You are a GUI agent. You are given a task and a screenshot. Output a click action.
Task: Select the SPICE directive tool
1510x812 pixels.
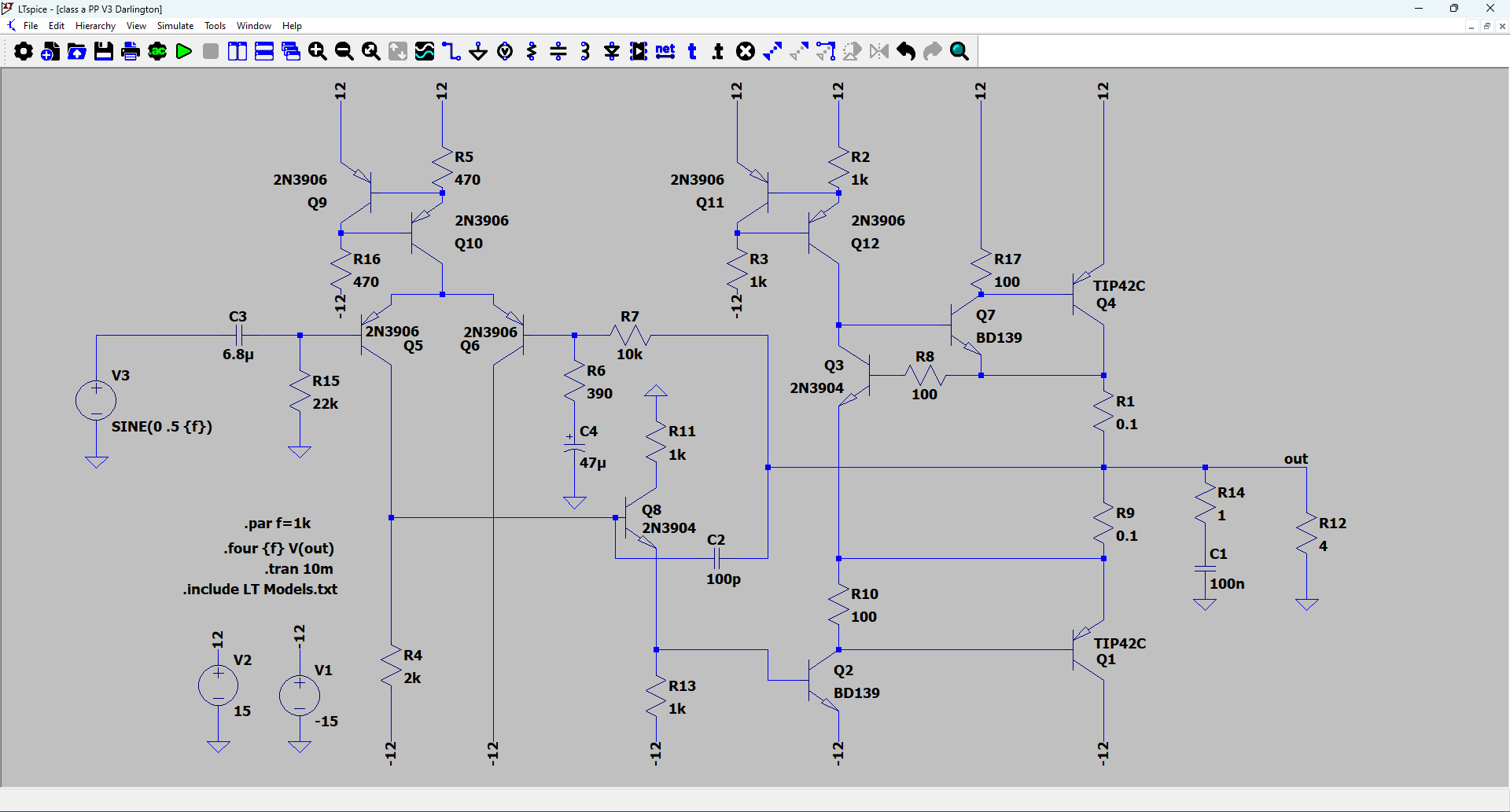click(x=718, y=52)
